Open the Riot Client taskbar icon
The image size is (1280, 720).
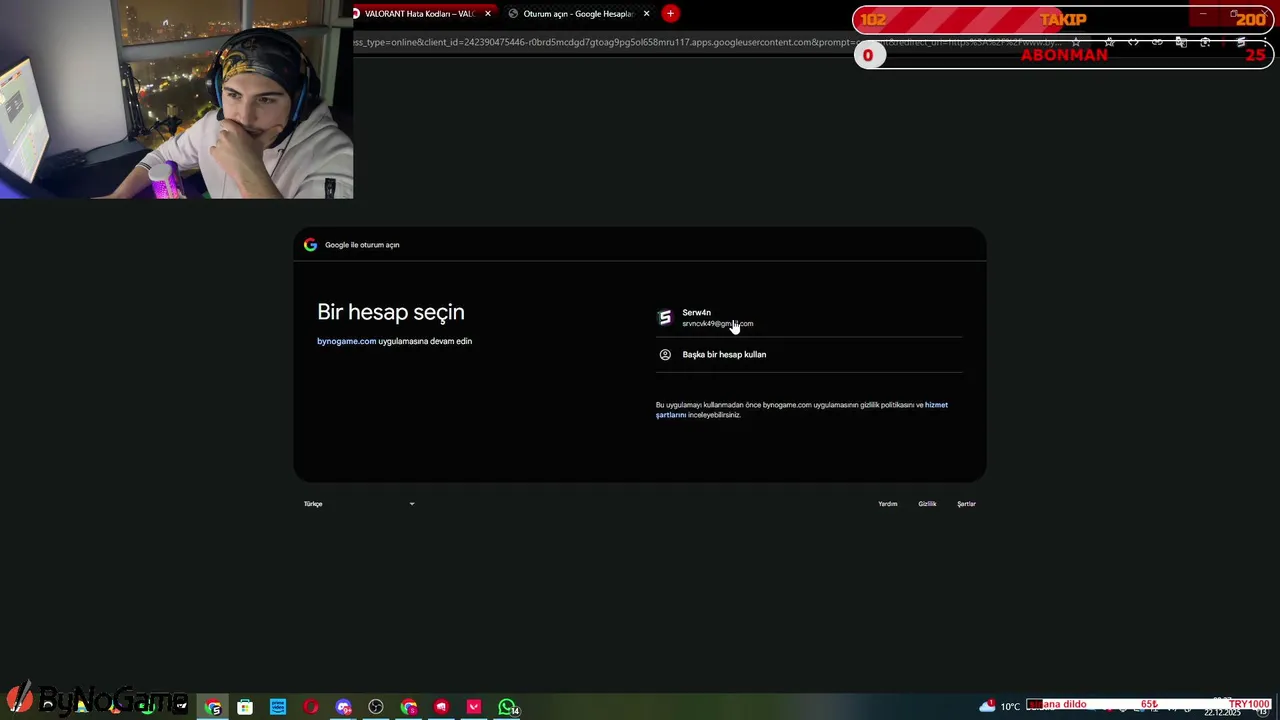[441, 707]
